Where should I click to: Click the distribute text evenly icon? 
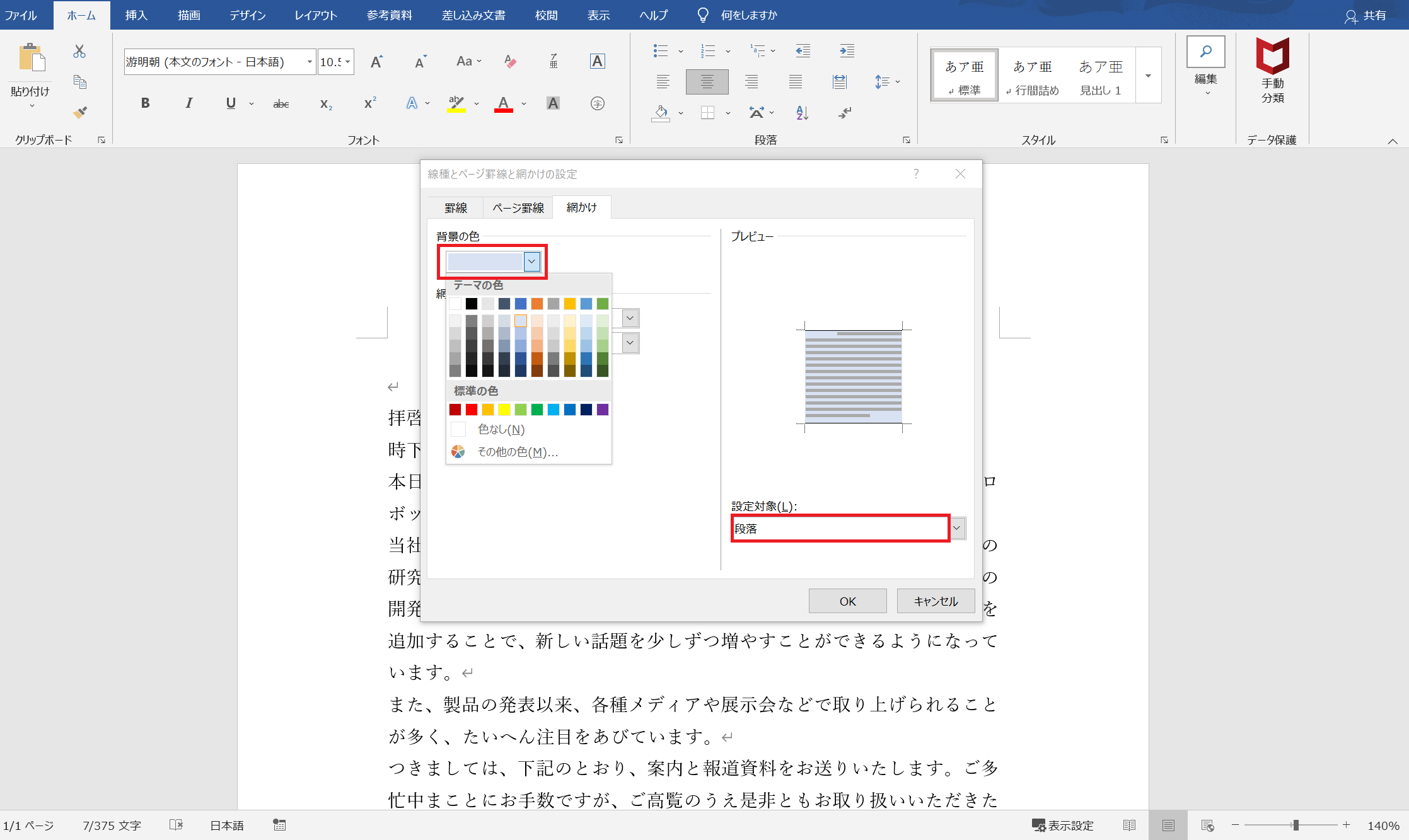[840, 82]
